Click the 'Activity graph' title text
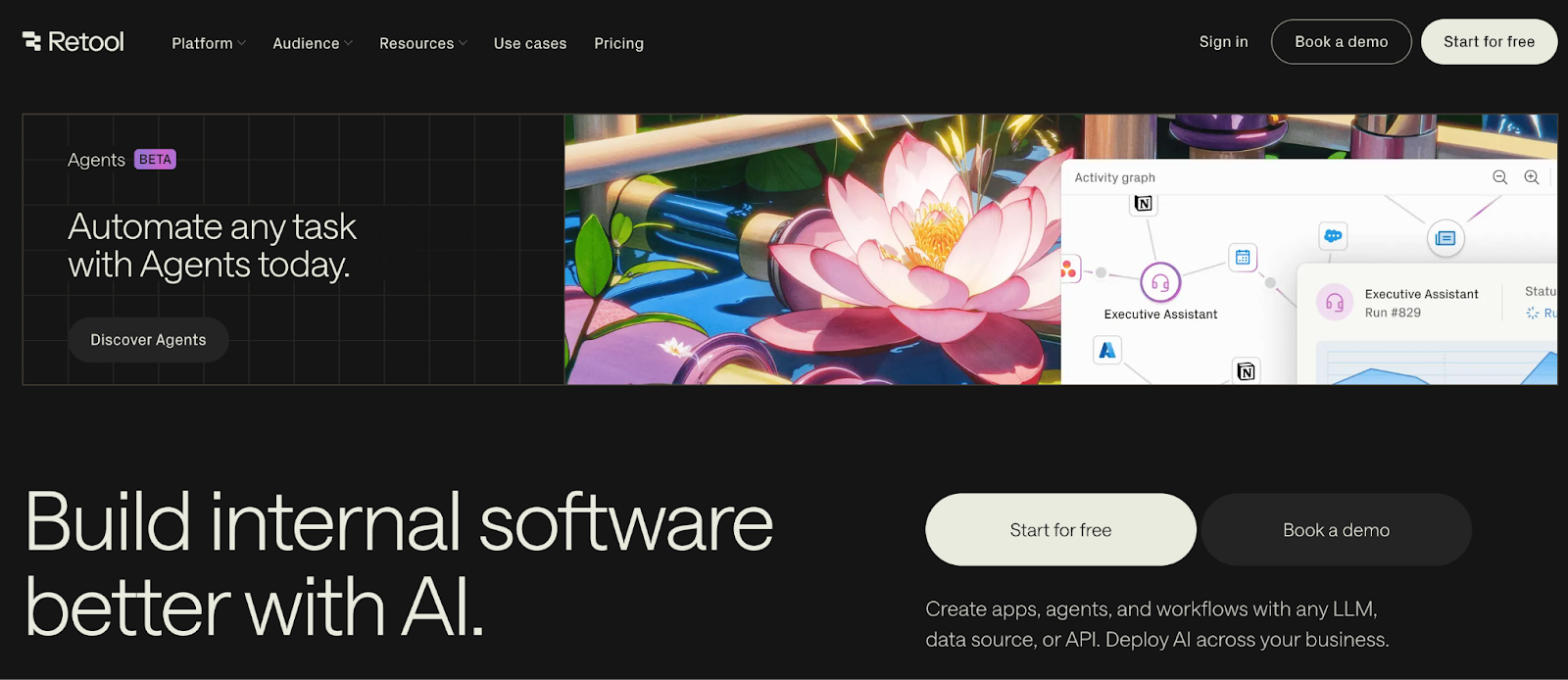This screenshot has width=1568, height=680. (1114, 177)
